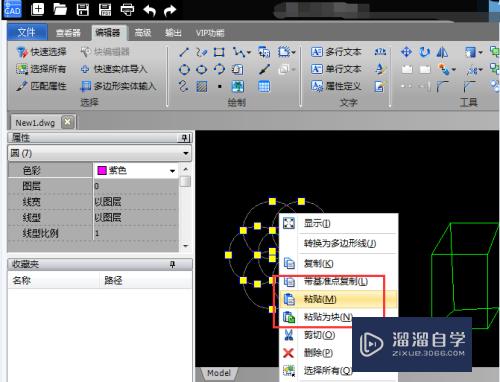Select the Hatch fill tool
The height and width of the screenshot is (382, 500).
coord(202,86)
